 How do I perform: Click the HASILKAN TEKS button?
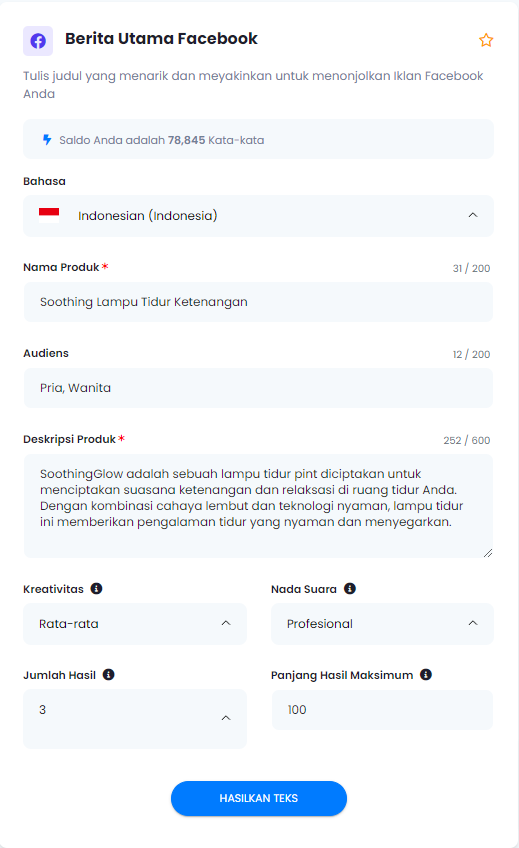click(258, 798)
